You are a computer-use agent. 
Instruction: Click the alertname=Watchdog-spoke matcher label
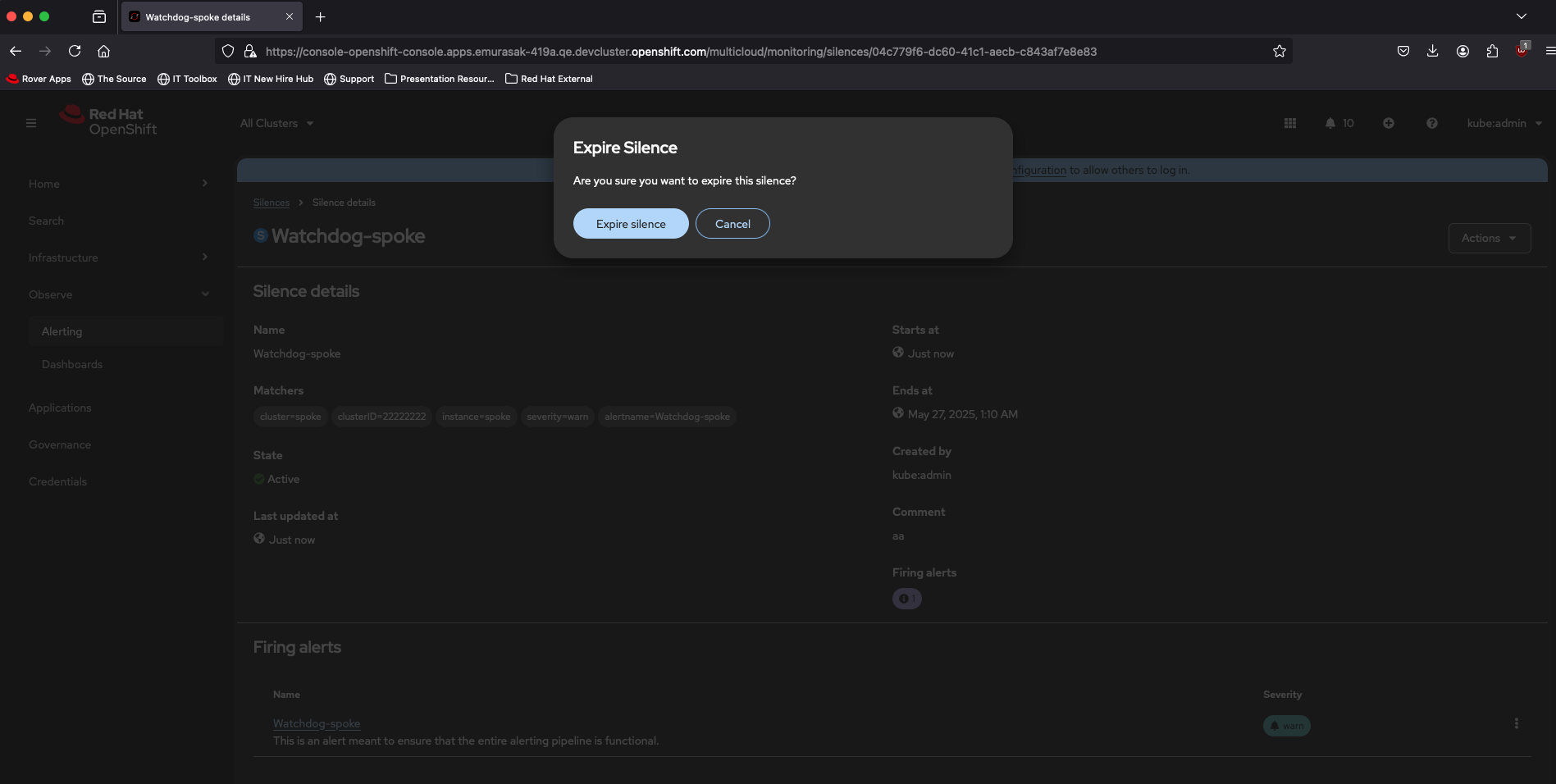pyautogui.click(x=667, y=417)
